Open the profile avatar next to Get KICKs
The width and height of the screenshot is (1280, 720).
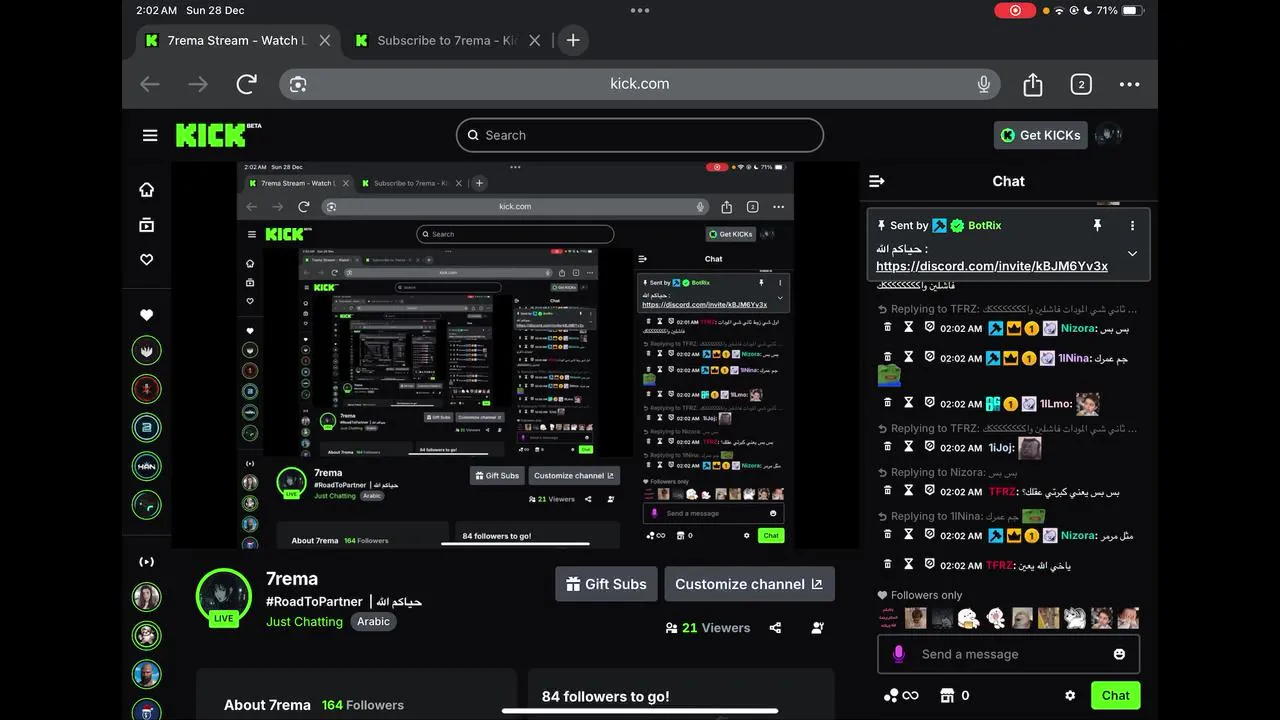1108,135
